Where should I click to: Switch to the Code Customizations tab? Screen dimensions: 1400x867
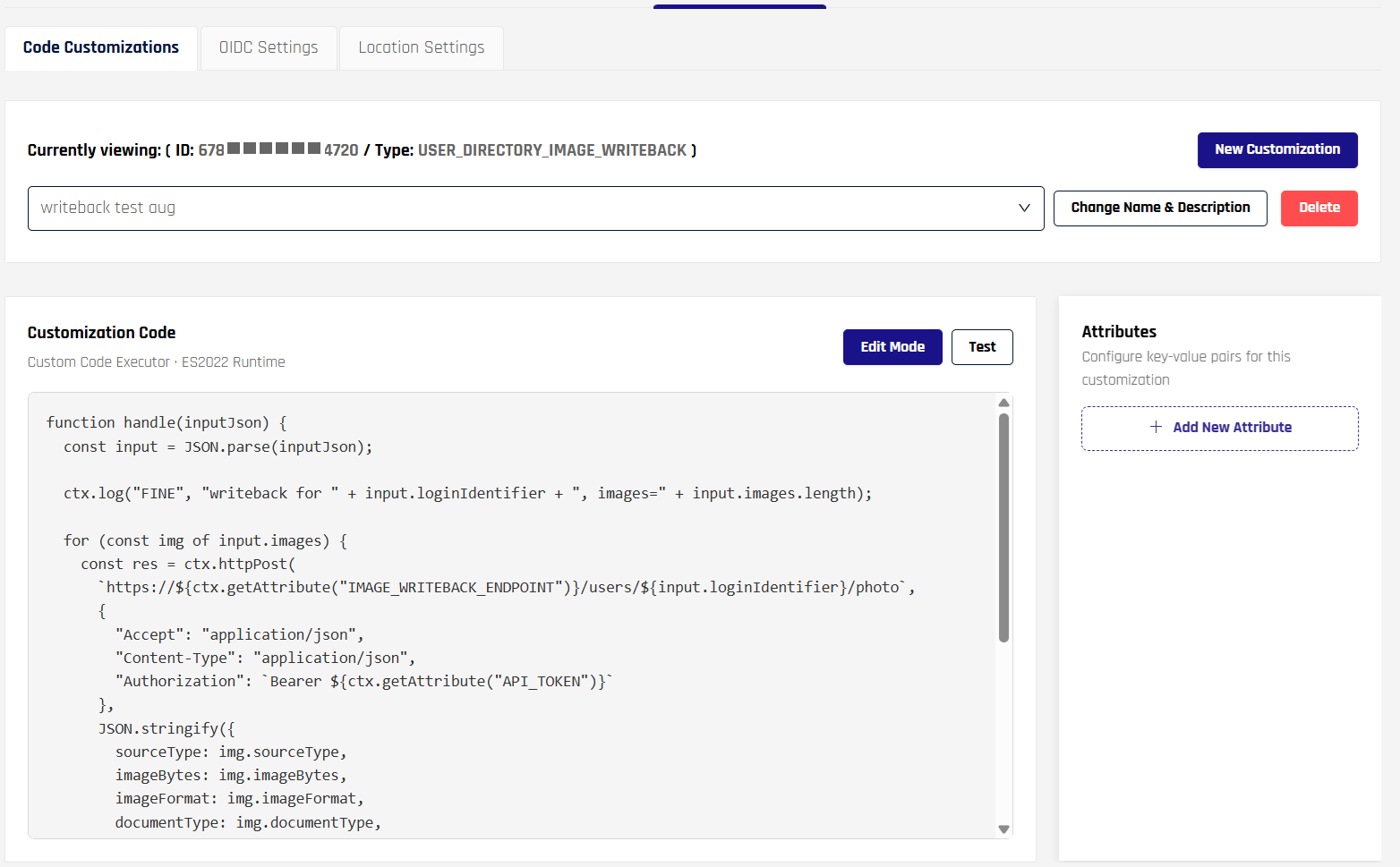click(x=101, y=47)
